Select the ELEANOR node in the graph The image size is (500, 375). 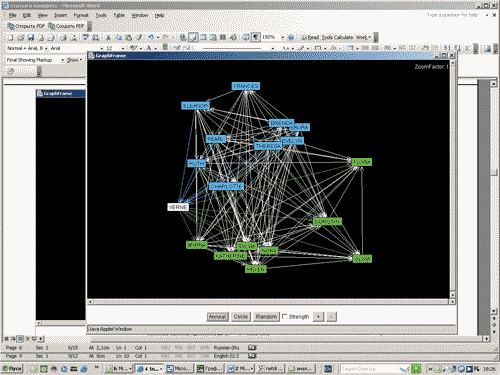tap(195, 106)
